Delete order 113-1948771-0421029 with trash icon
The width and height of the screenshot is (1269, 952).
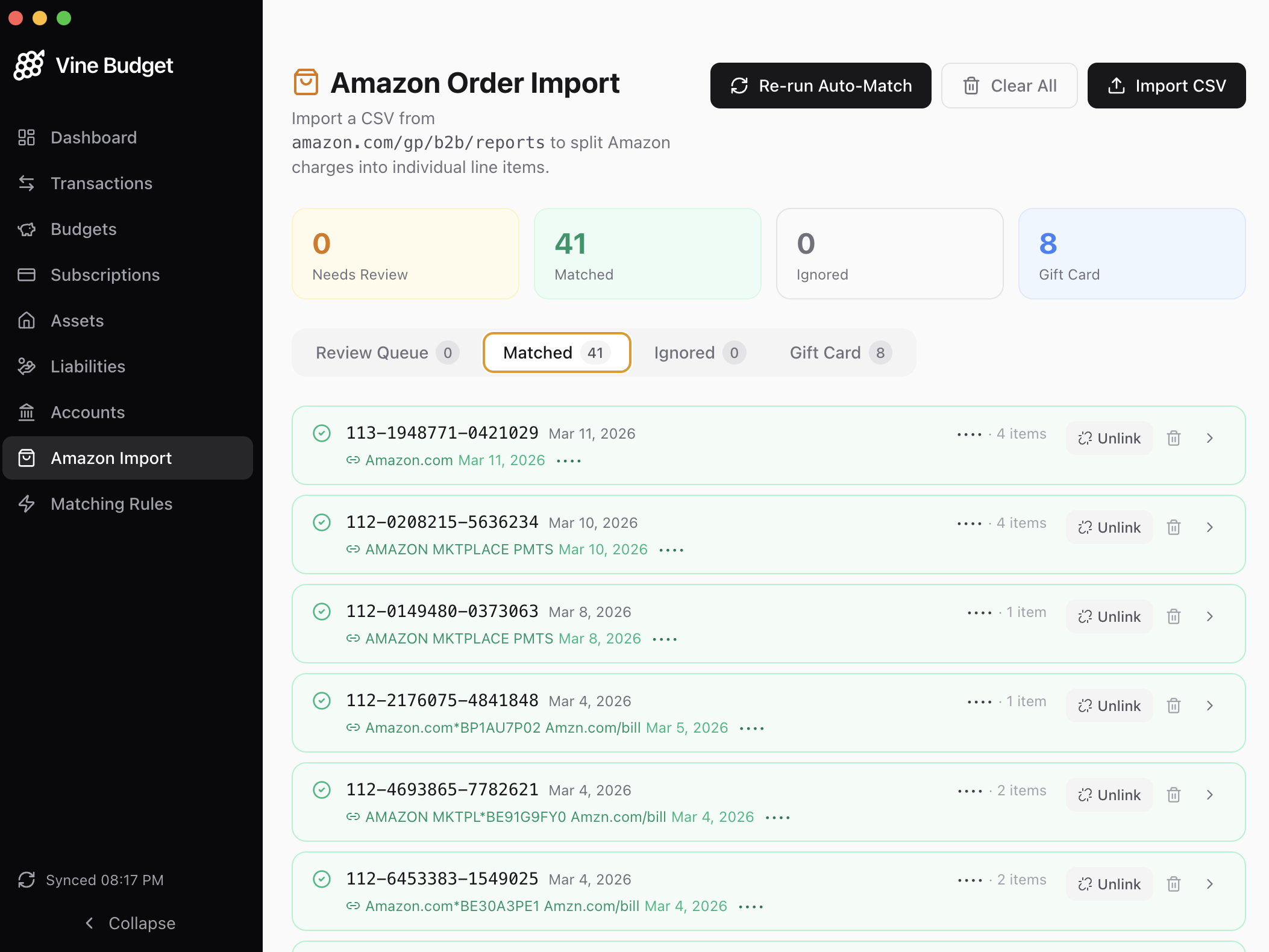coord(1174,438)
